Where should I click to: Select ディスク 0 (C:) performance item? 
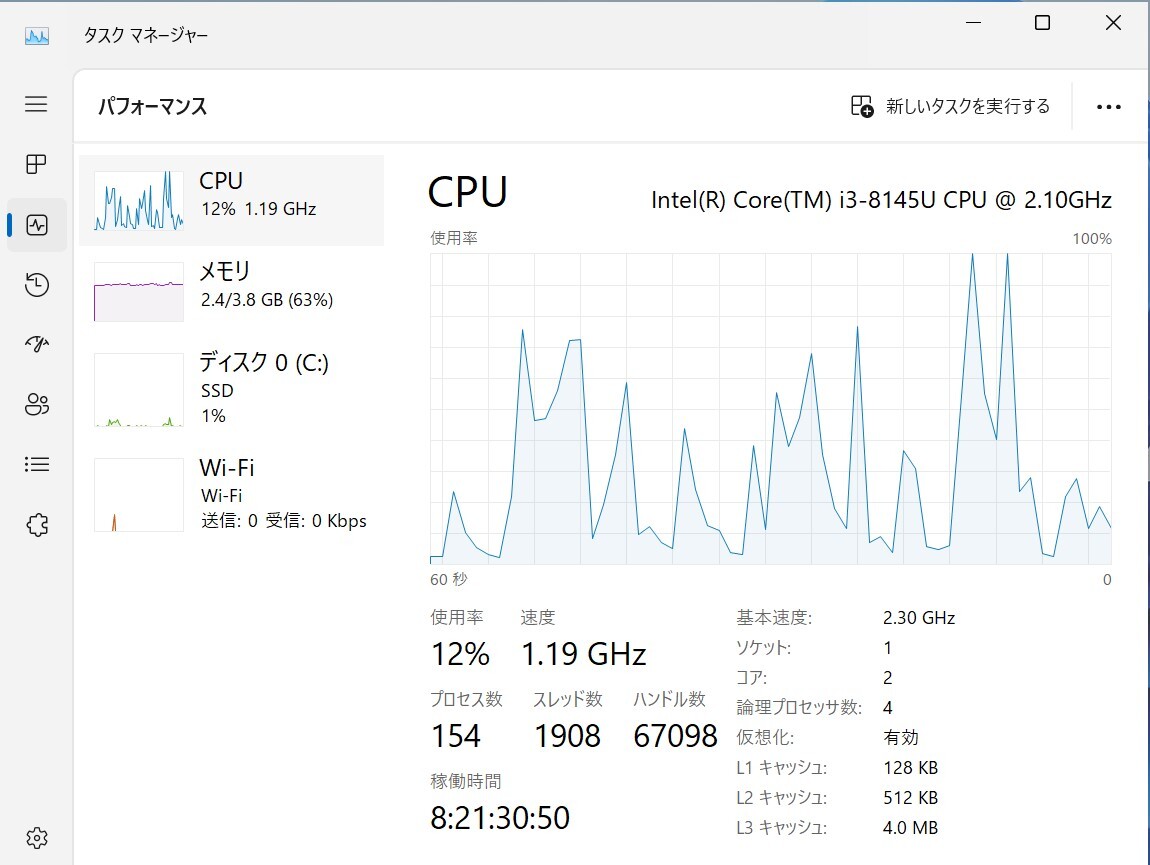click(232, 389)
